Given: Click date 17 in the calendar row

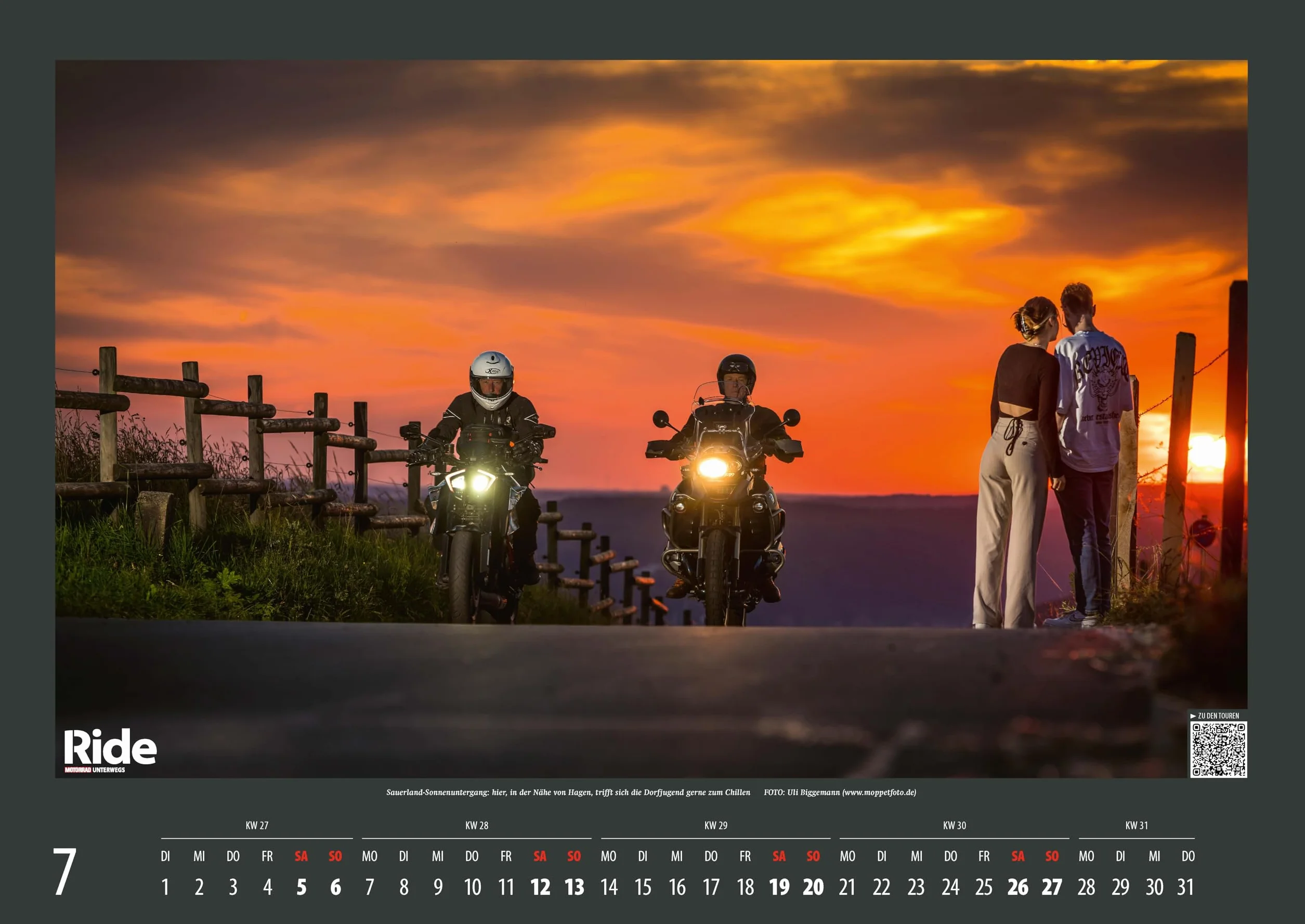Looking at the screenshot, I should pyautogui.click(x=711, y=888).
